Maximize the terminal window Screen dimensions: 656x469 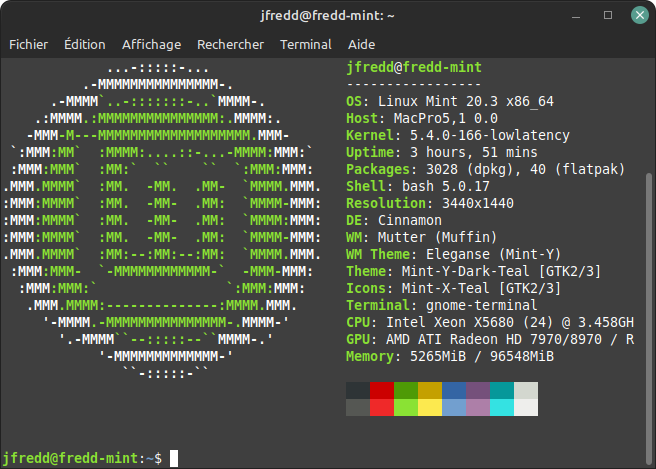click(x=608, y=15)
